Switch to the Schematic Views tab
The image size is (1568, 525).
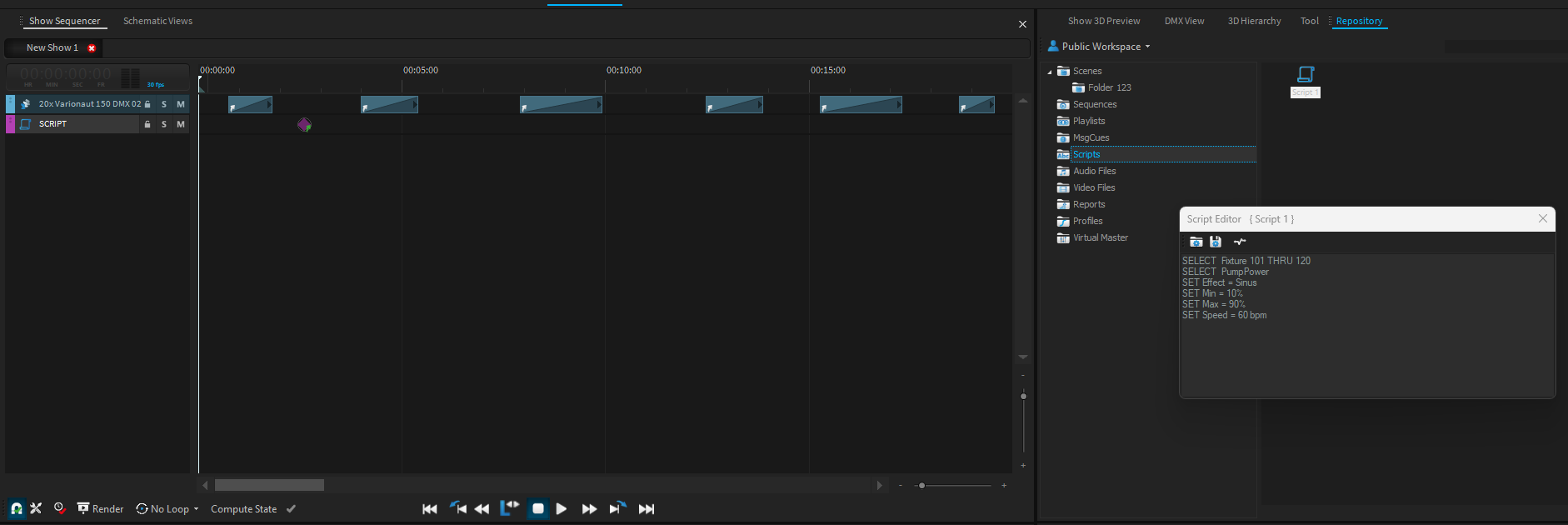[x=157, y=21]
